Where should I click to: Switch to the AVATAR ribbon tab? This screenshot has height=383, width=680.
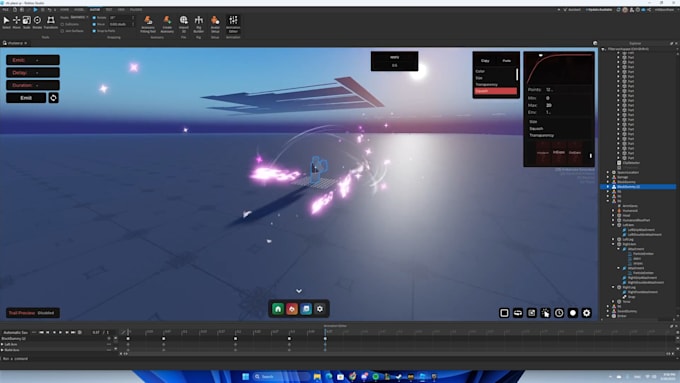click(94, 10)
